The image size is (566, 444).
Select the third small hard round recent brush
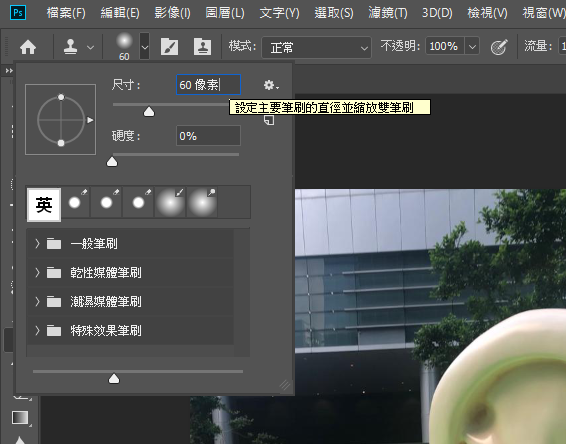click(139, 202)
